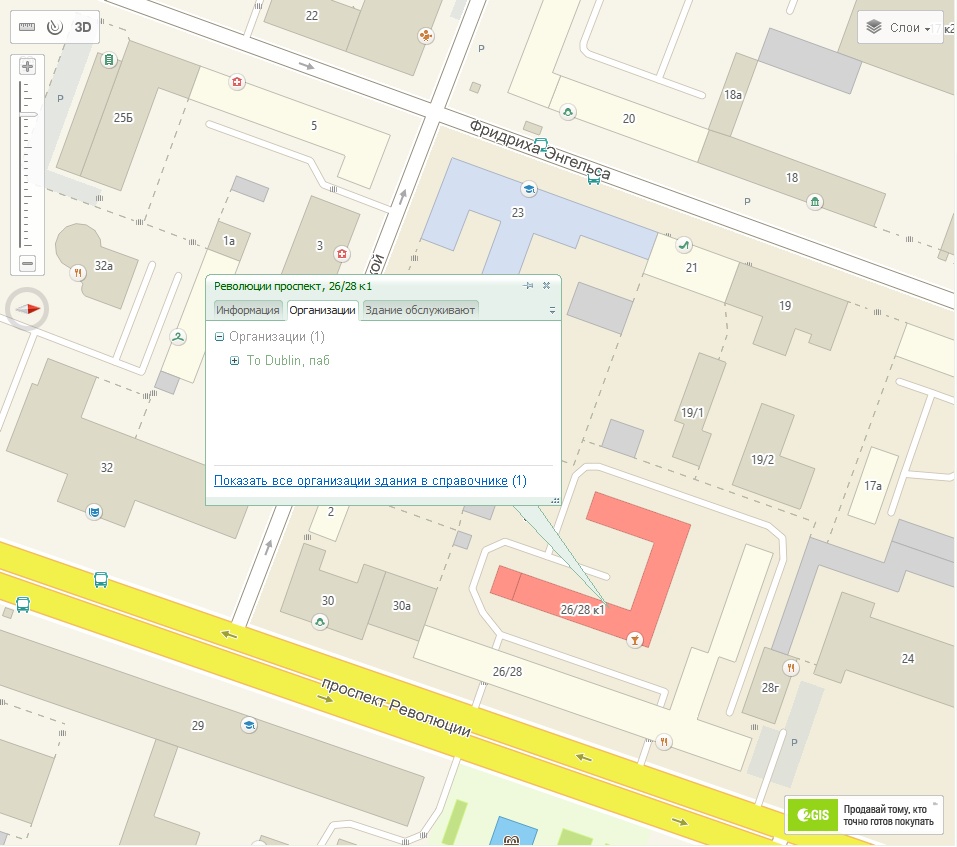Click the To Dublin, паб organization name
Viewport: 957px width, 847px height.
288,361
